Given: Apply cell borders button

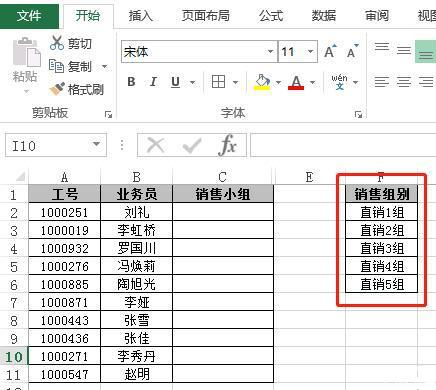Looking at the screenshot, I should point(219,82).
